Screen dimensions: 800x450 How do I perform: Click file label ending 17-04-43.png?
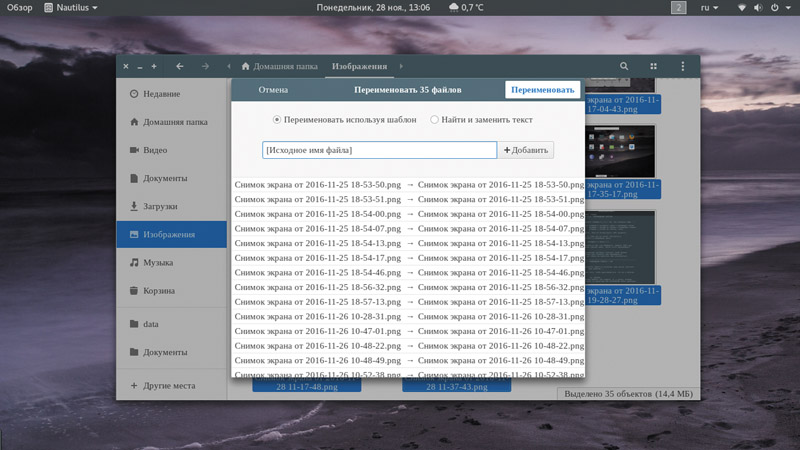[x=623, y=104]
